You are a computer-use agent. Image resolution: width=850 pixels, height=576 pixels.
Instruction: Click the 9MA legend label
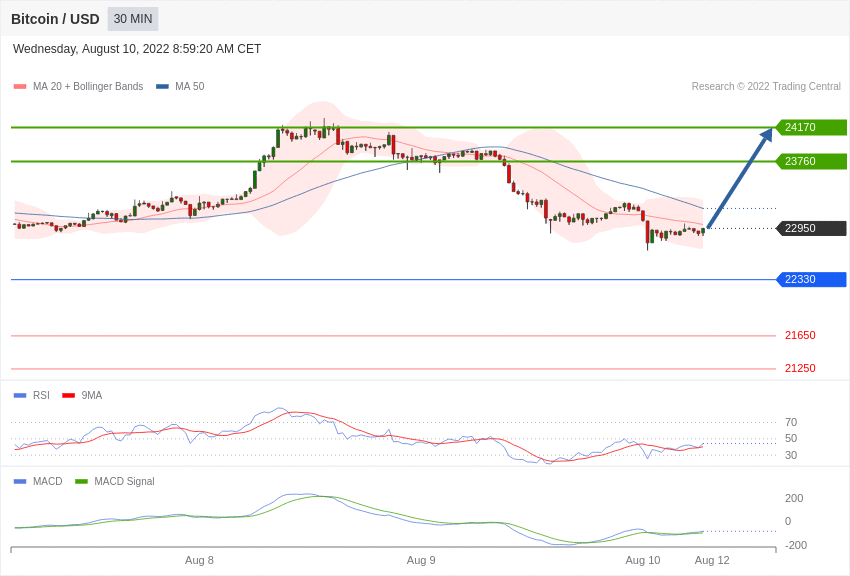click(92, 396)
